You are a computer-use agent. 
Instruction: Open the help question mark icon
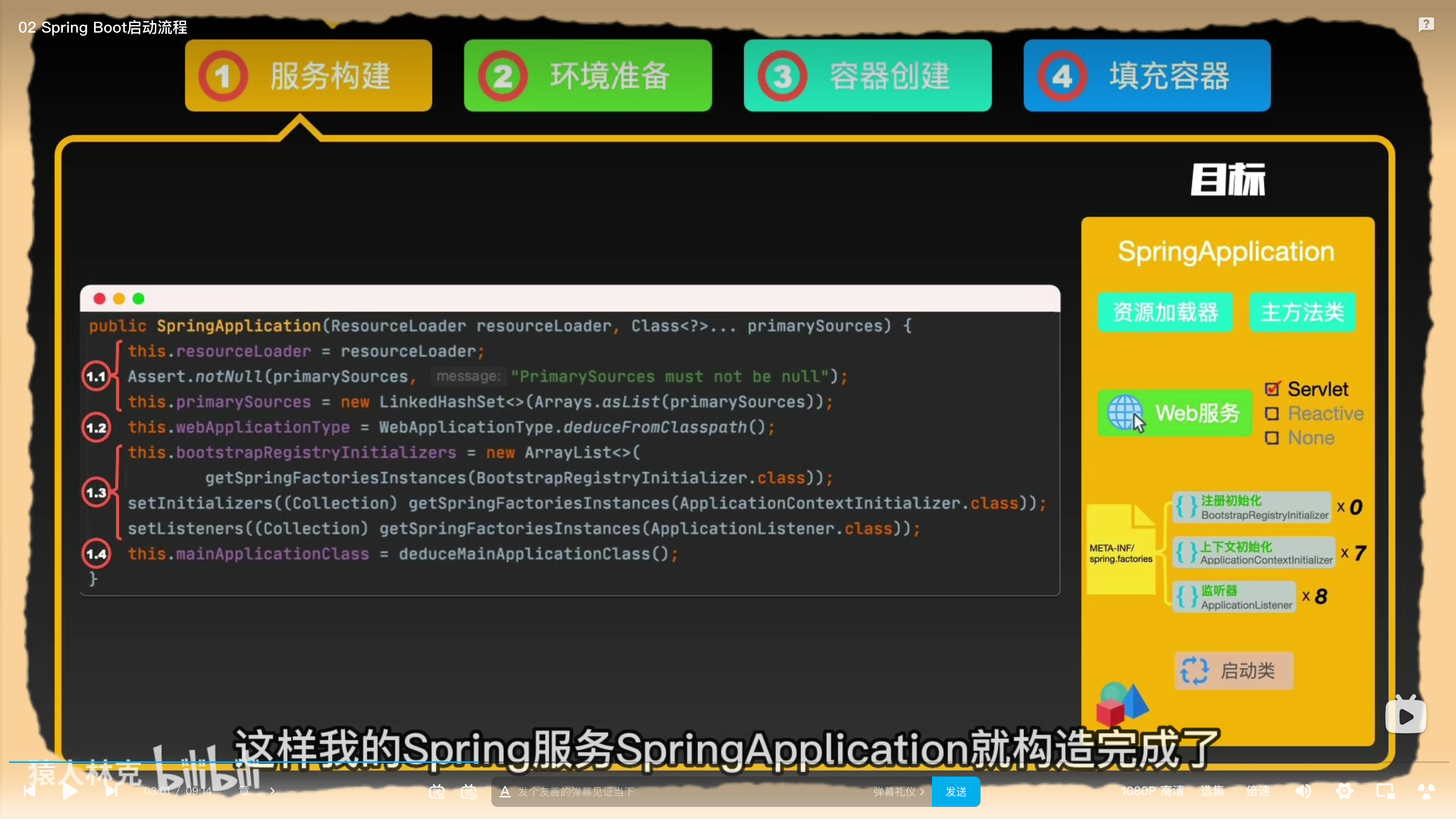(1426, 24)
